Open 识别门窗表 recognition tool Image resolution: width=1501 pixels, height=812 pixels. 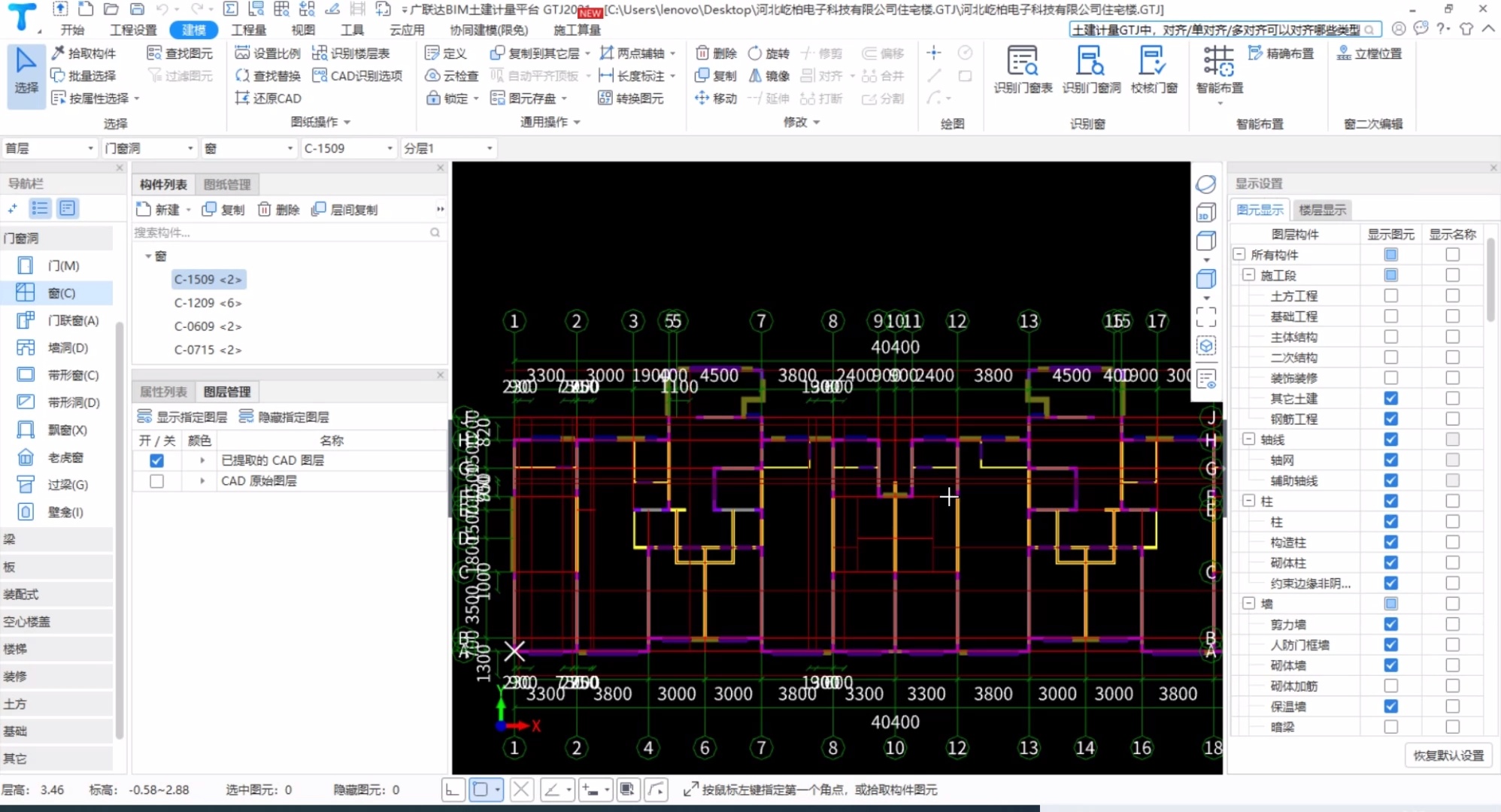coord(1023,69)
